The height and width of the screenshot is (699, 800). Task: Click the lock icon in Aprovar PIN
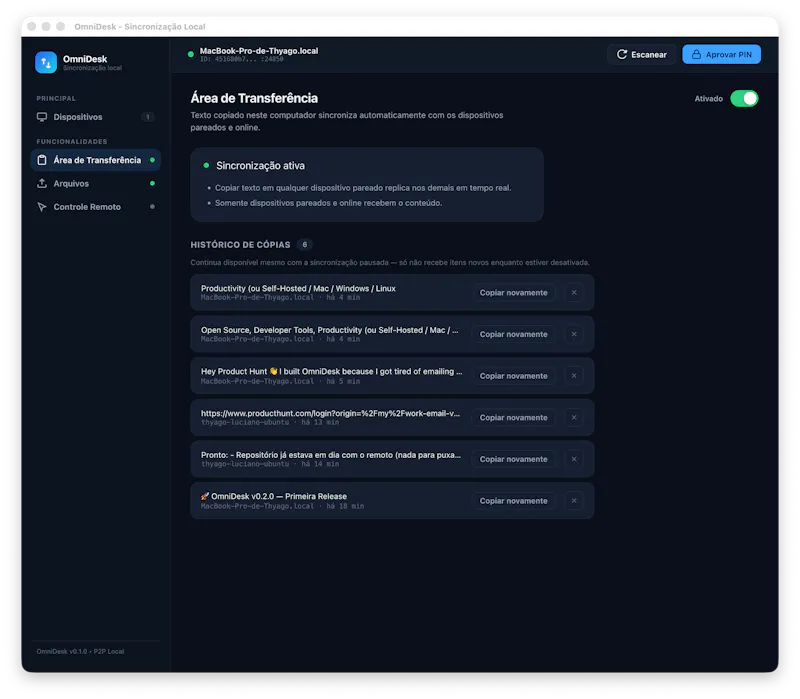(x=696, y=55)
